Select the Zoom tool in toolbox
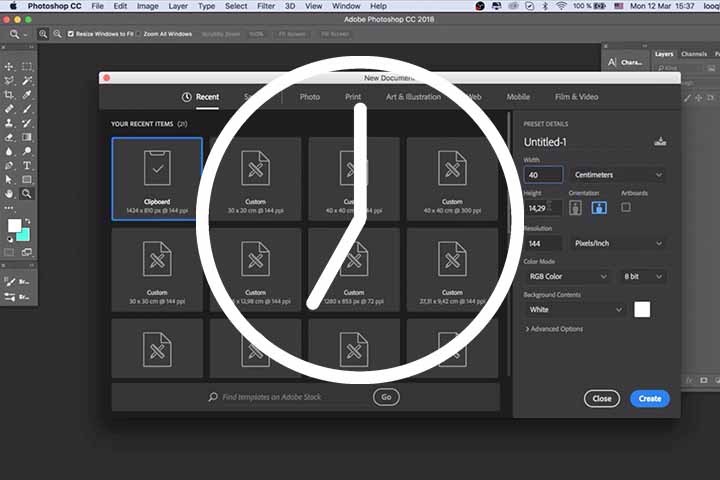720x480 pixels. (x=27, y=194)
